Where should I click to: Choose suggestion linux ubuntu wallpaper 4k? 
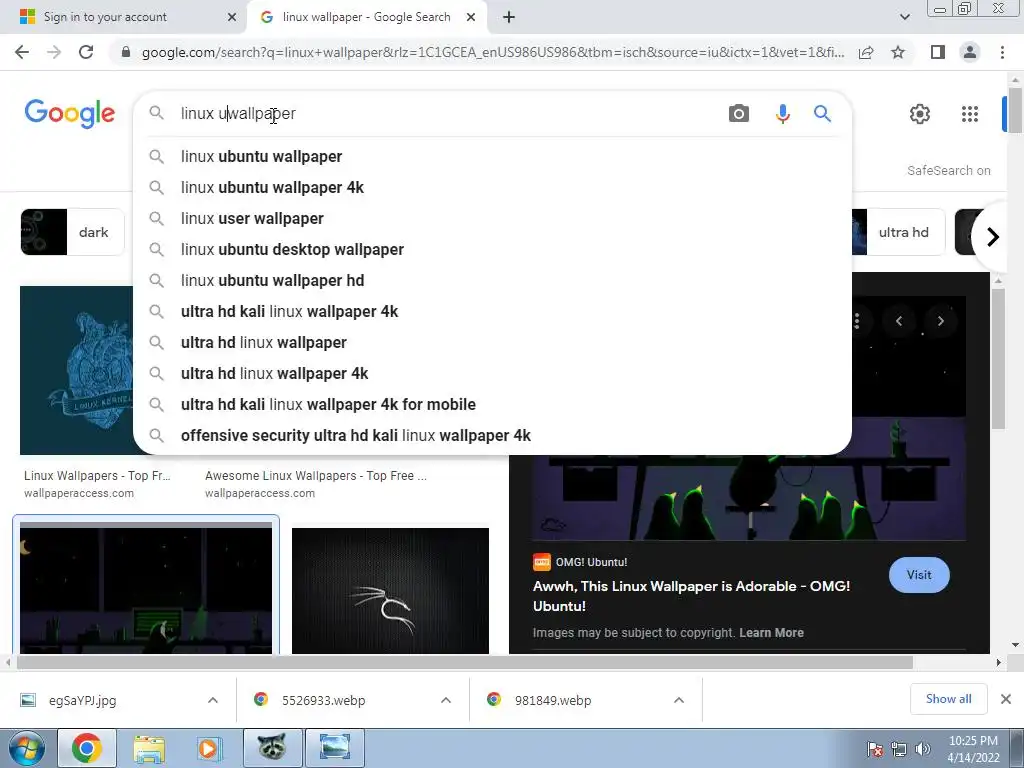click(492, 187)
